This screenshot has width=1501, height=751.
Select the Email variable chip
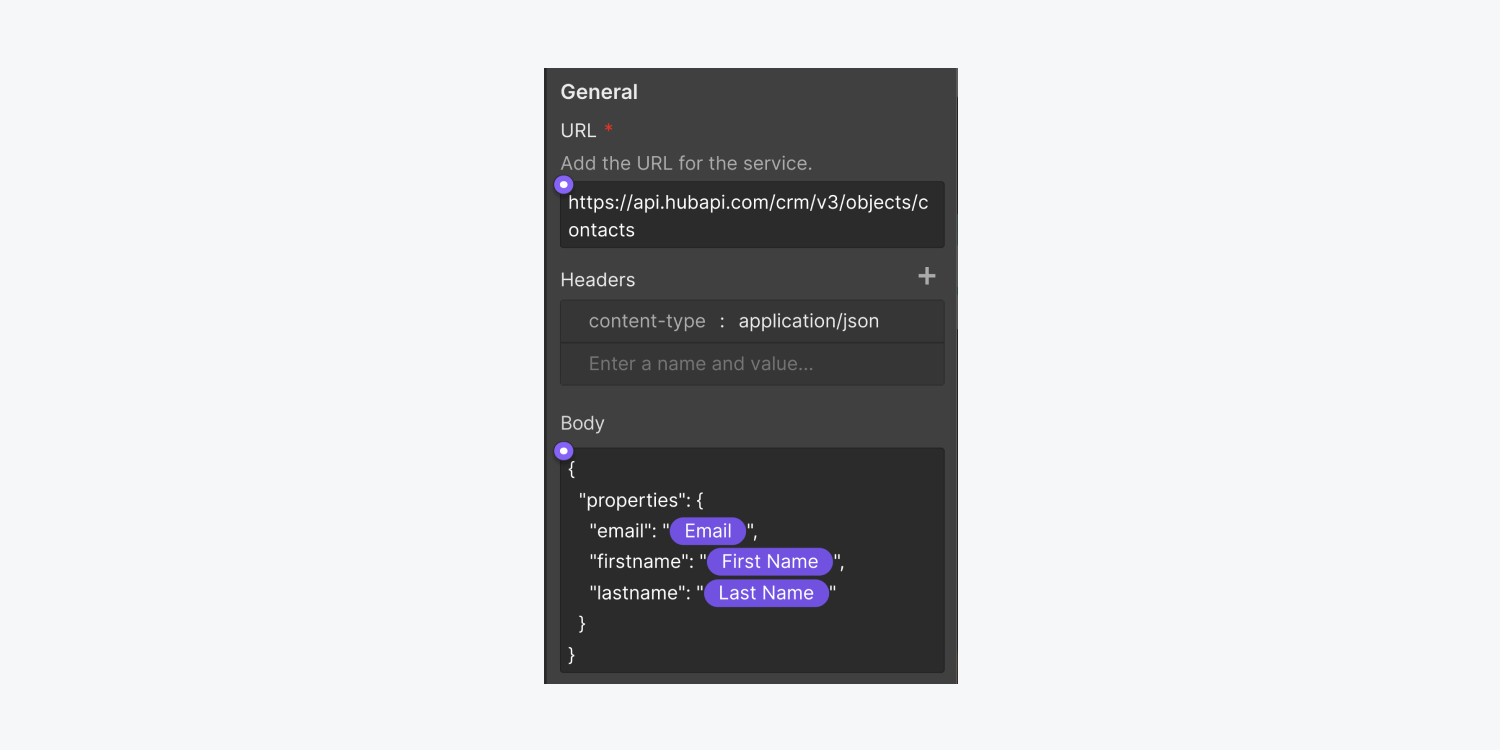pos(708,531)
